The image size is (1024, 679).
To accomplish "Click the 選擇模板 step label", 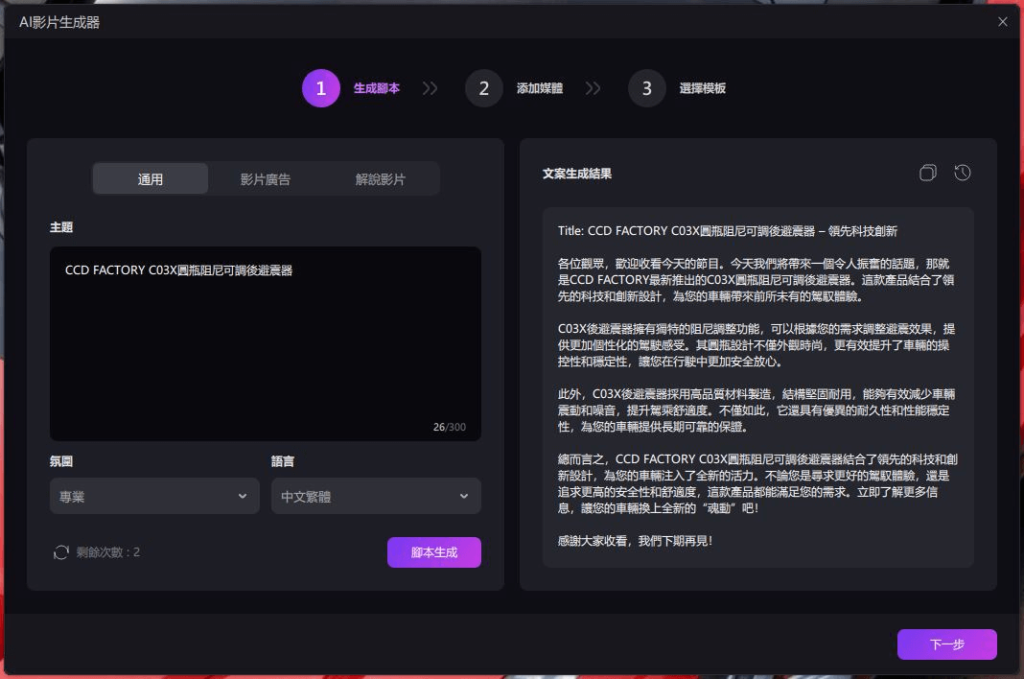I will point(702,88).
